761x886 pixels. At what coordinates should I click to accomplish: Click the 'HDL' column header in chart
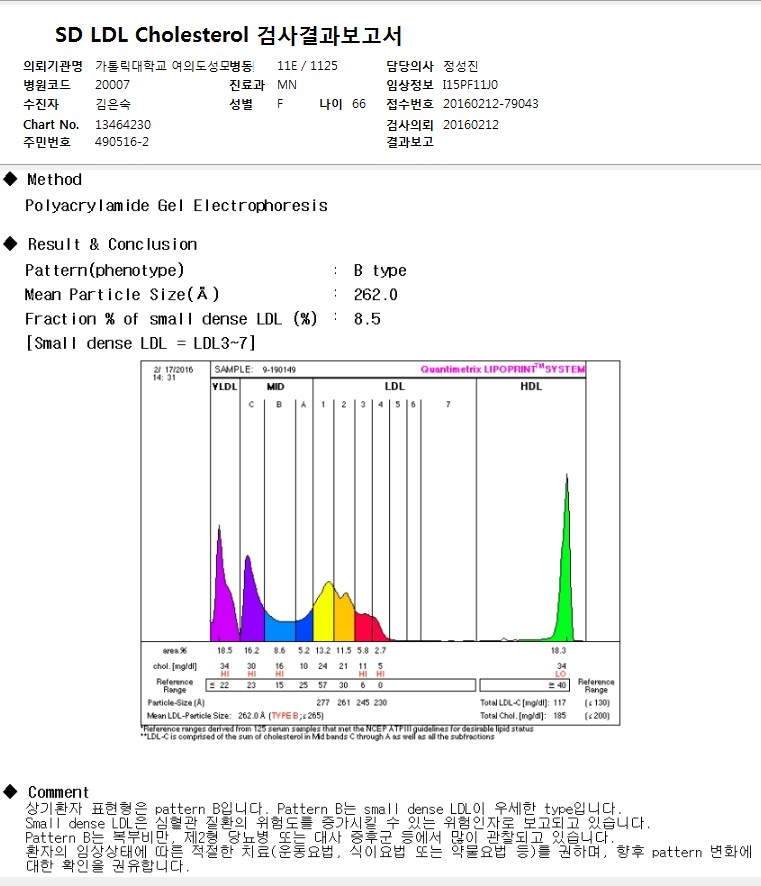(x=531, y=386)
